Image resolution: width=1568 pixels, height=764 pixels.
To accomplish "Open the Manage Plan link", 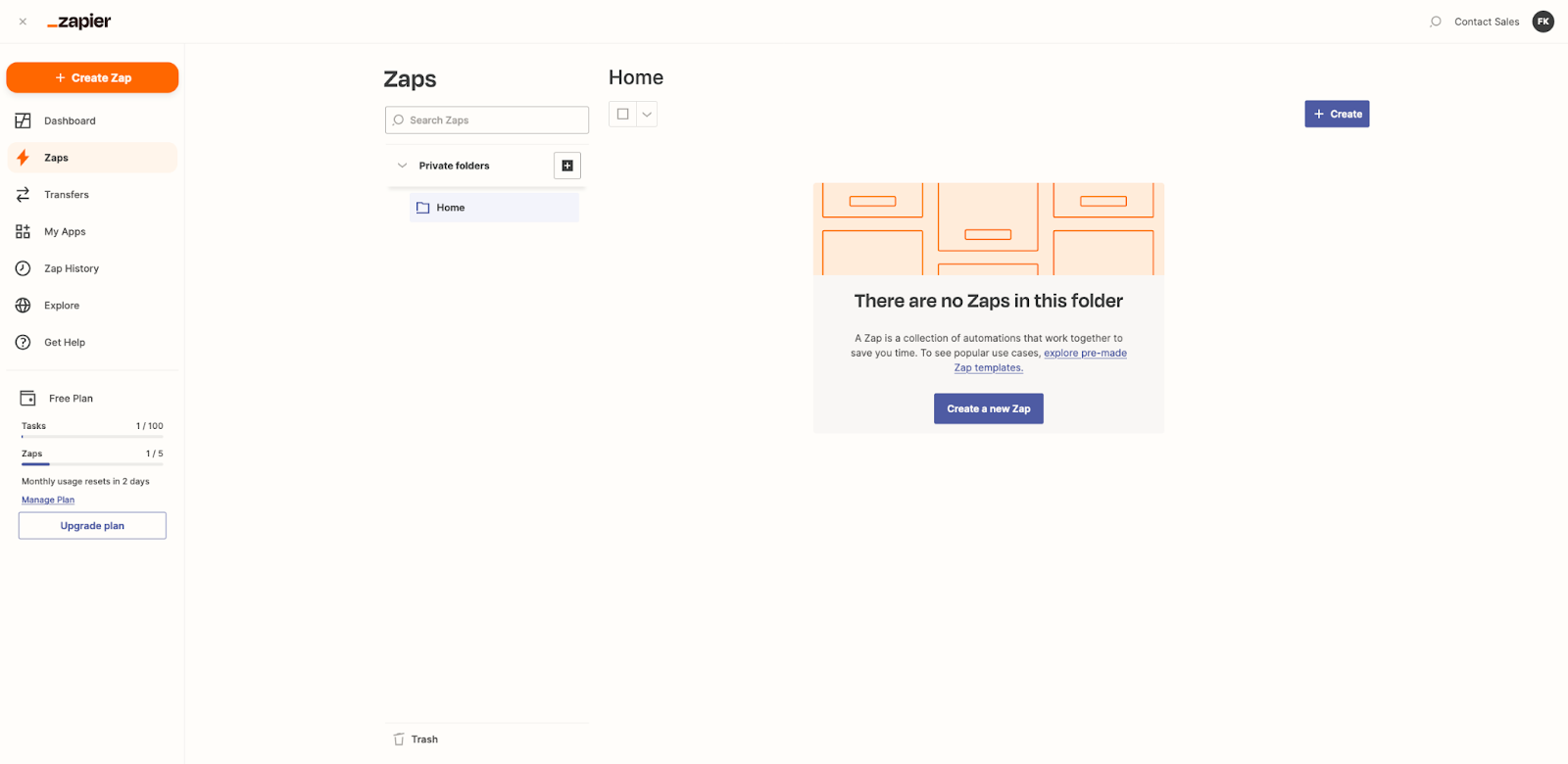I will point(48,500).
